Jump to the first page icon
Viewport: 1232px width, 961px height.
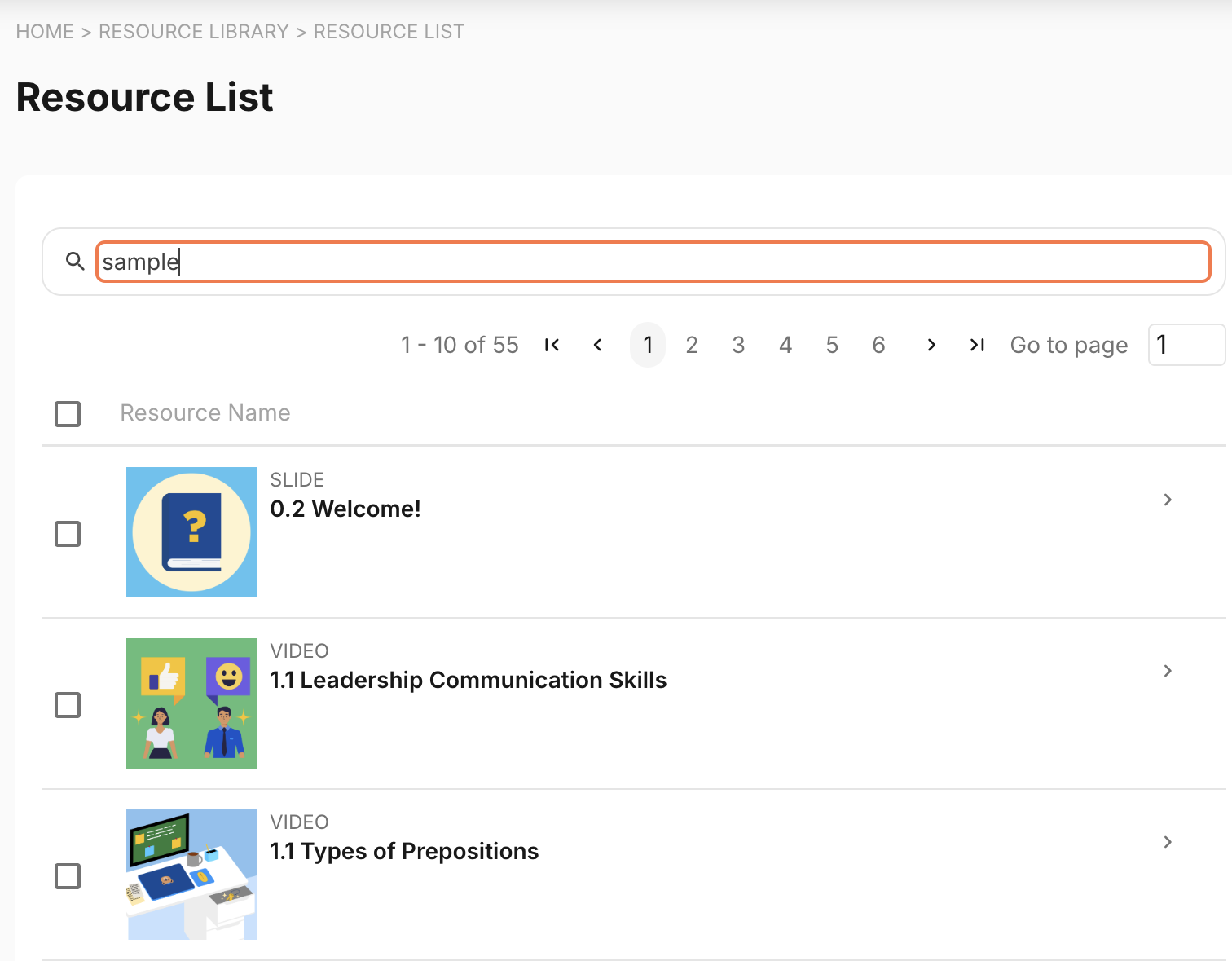click(x=552, y=345)
